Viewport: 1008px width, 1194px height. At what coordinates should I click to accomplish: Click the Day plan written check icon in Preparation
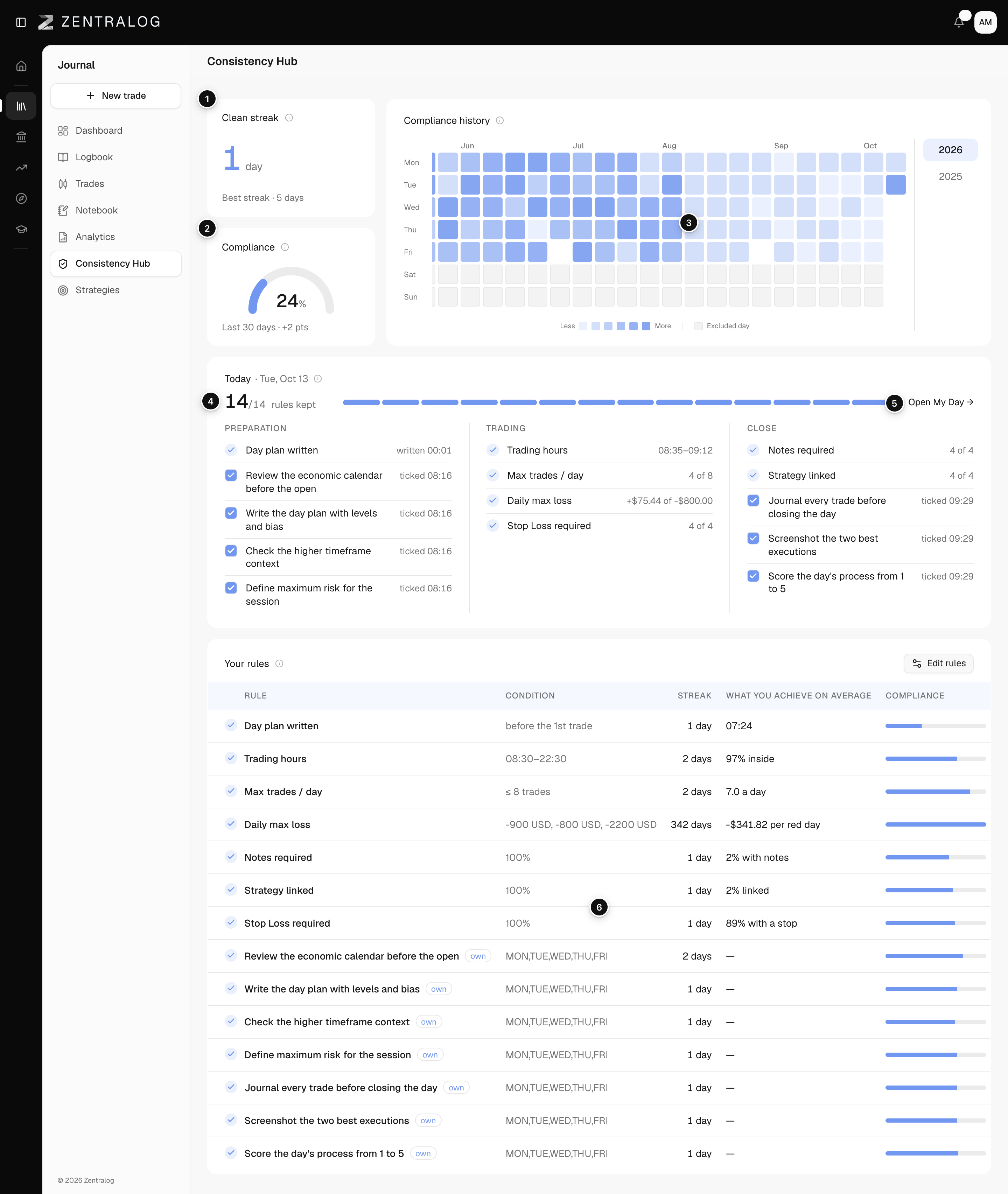(x=231, y=450)
